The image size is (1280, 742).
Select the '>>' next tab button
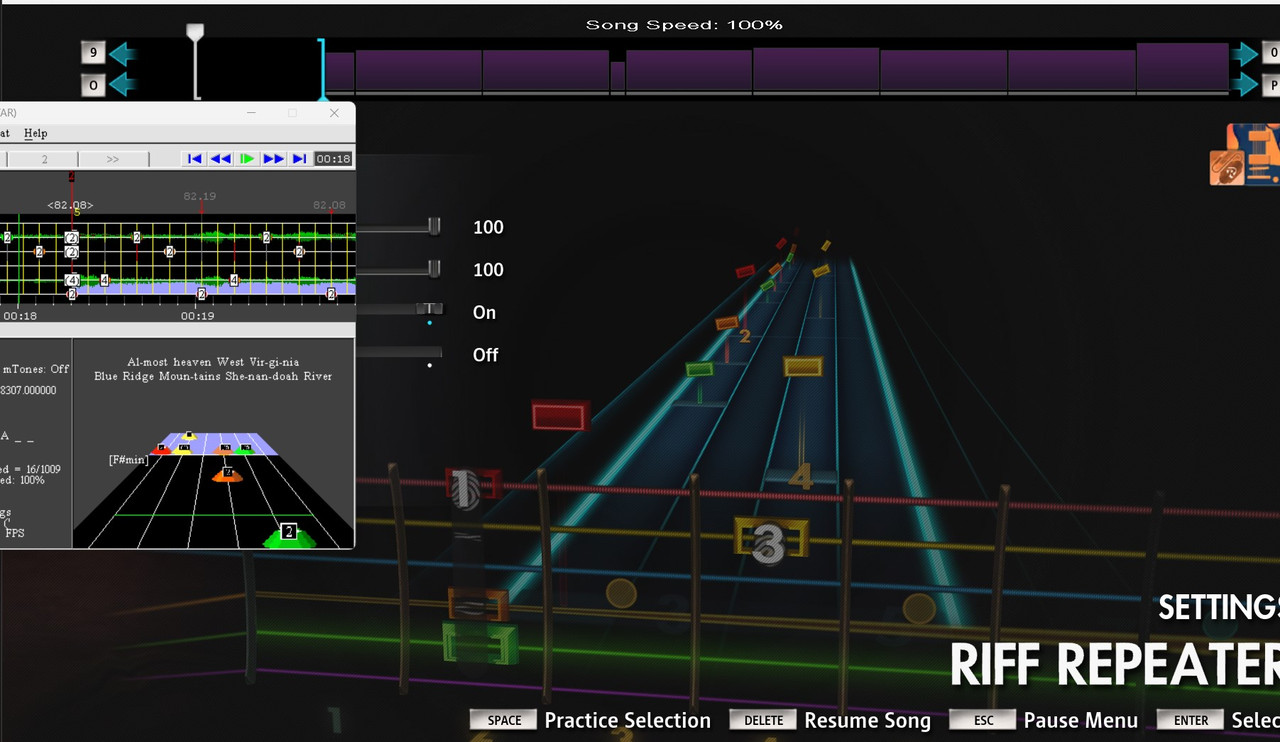click(113, 159)
